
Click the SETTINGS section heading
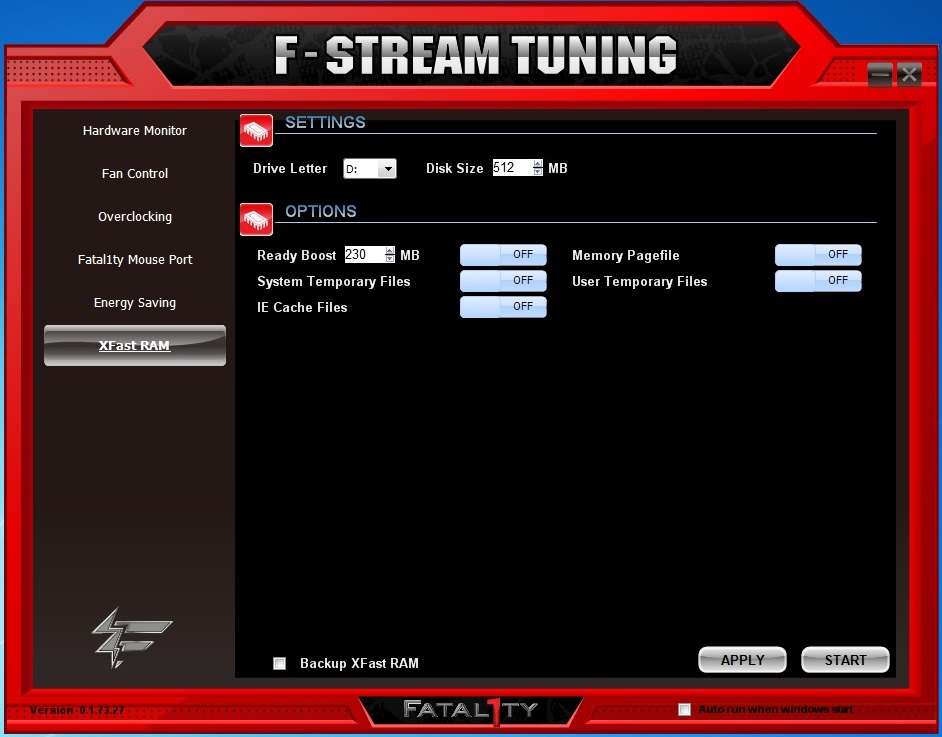point(325,123)
